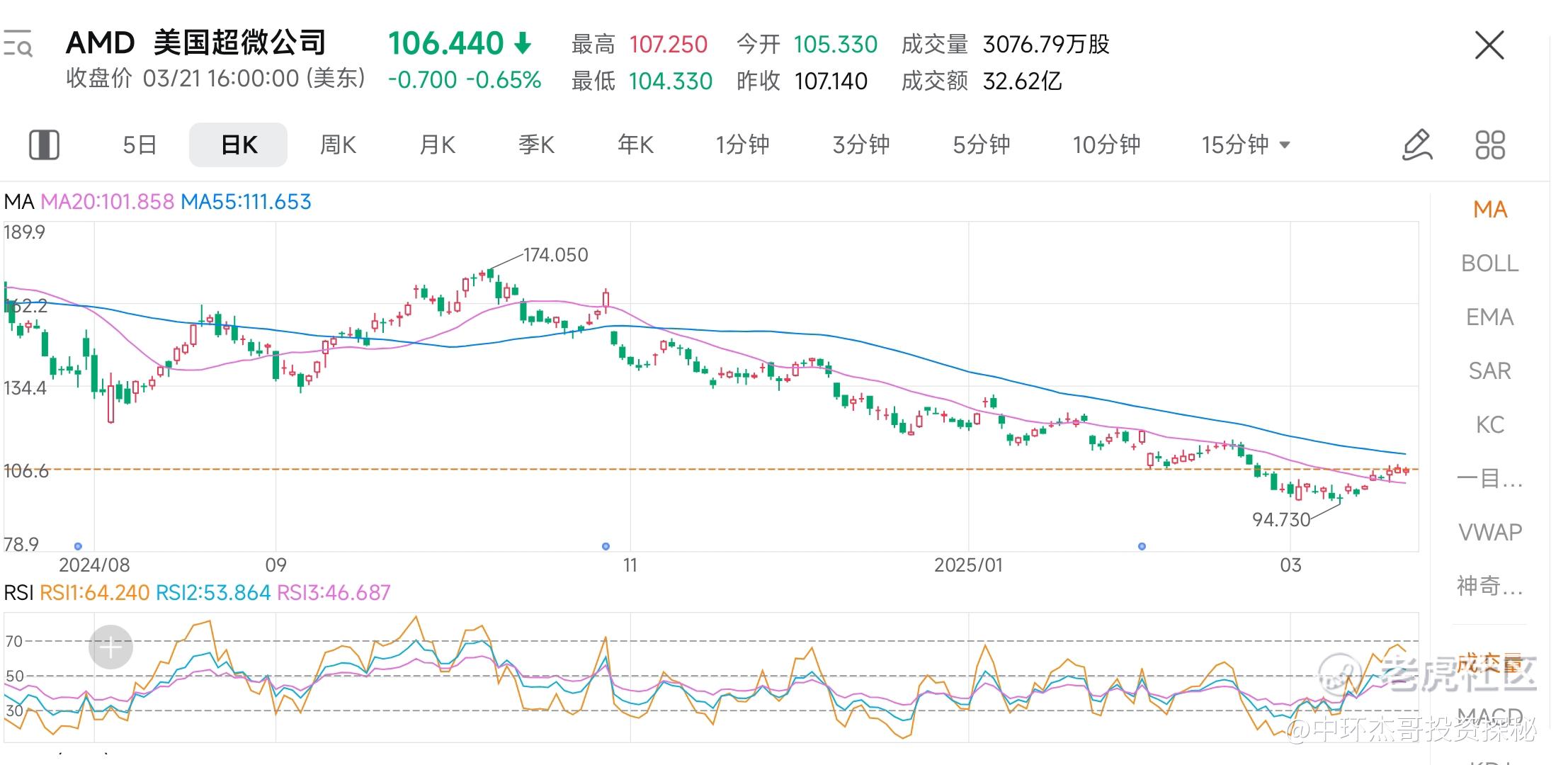1568x765 pixels.
Task: Select the 1分钟 interval
Action: (x=742, y=145)
